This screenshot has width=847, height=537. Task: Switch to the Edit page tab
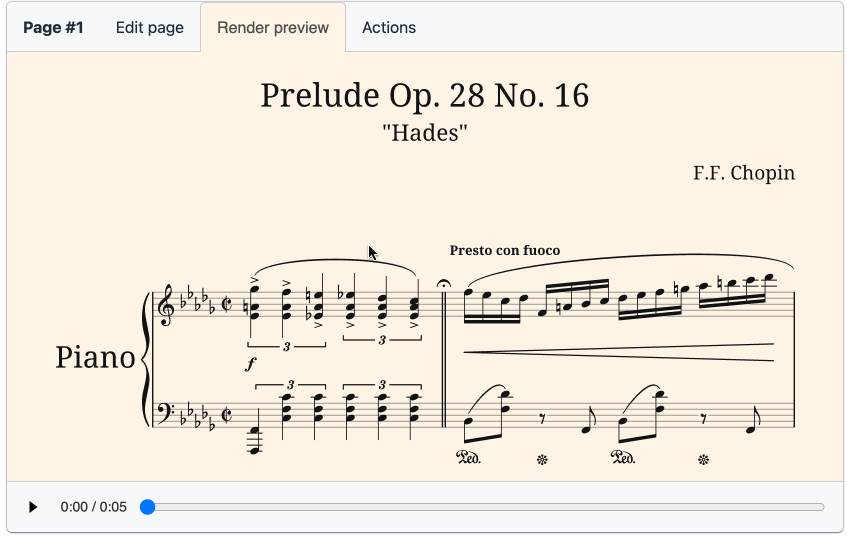150,28
